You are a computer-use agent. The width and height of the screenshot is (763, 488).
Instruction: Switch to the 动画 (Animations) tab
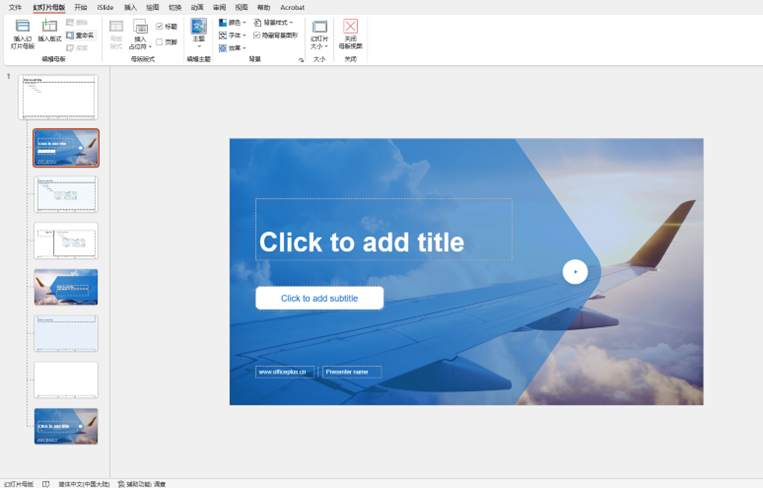pos(197,7)
